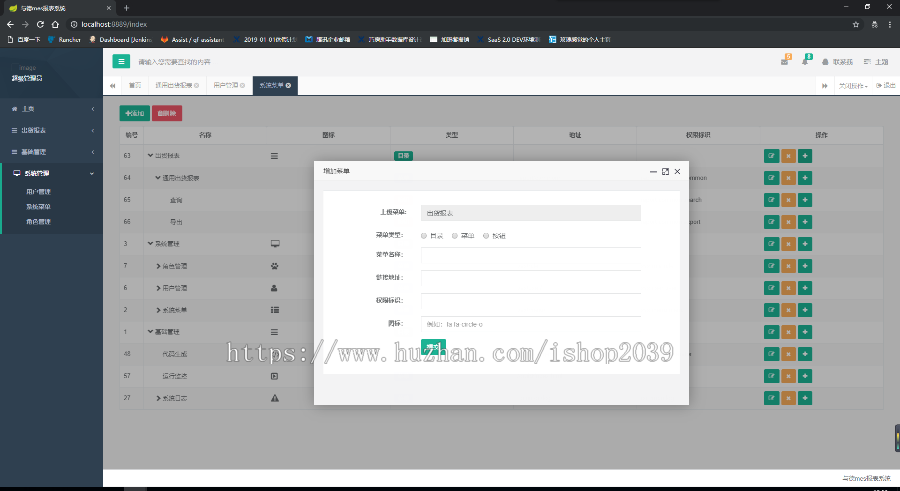900x491 pixels.
Task: Select the 菜单 menu type radio
Action: [x=455, y=236]
